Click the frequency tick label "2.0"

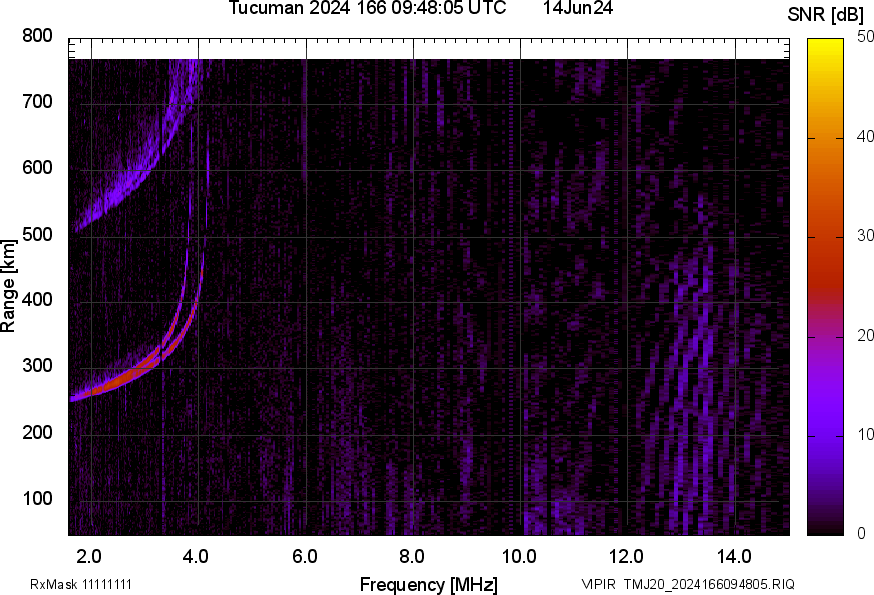89,556
